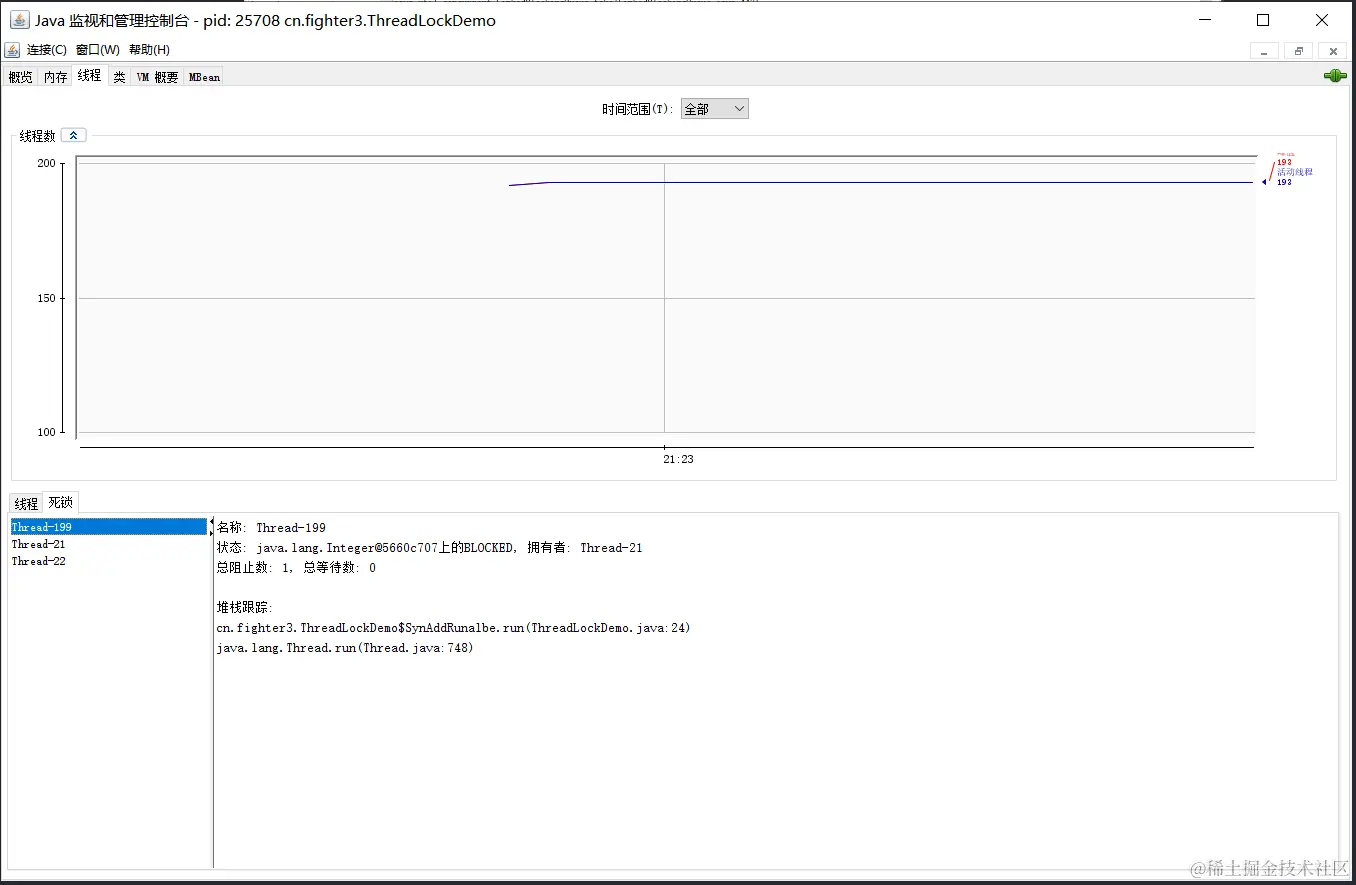Click the 活动线程 legend label
1356x885 pixels.
coord(1294,172)
